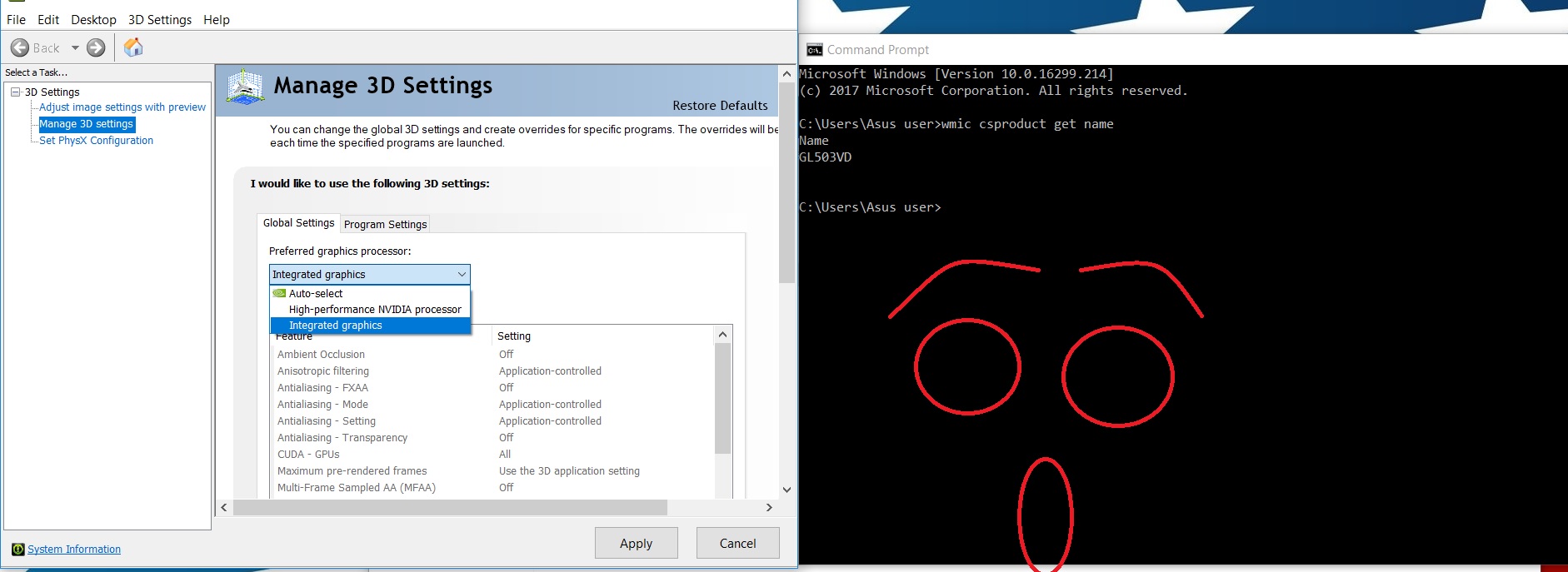Click horizontal scroll right arrow
Viewport: 1568px width, 572px height.
tap(769, 507)
